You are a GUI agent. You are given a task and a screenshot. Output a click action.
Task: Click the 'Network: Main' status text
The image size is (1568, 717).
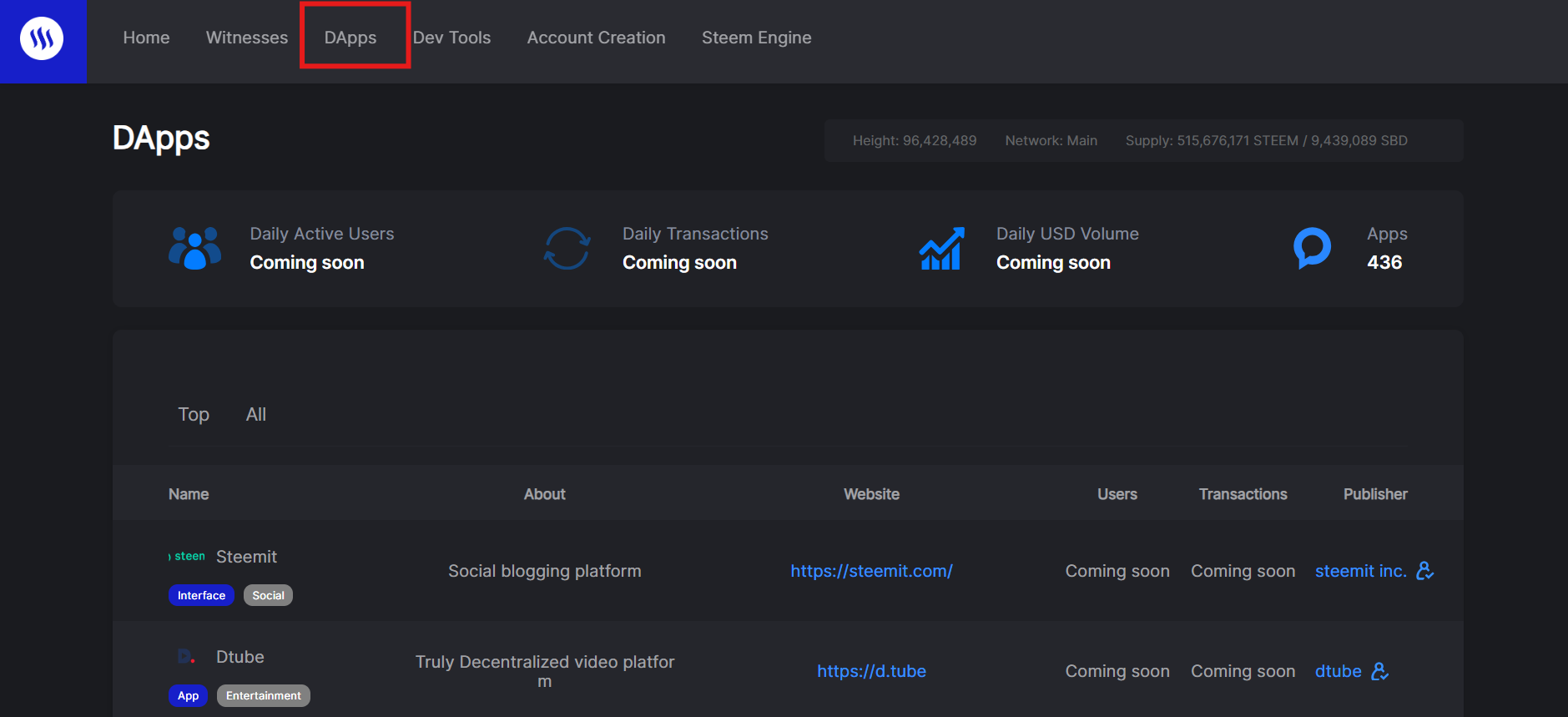coord(1051,140)
